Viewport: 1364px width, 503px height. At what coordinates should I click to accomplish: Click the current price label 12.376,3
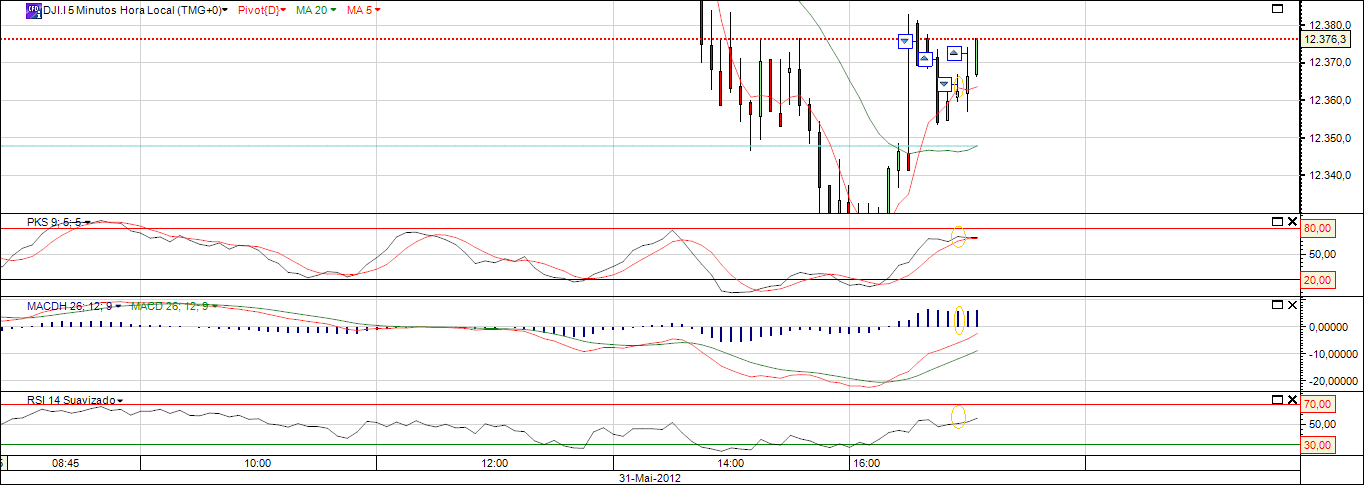click(x=1324, y=39)
